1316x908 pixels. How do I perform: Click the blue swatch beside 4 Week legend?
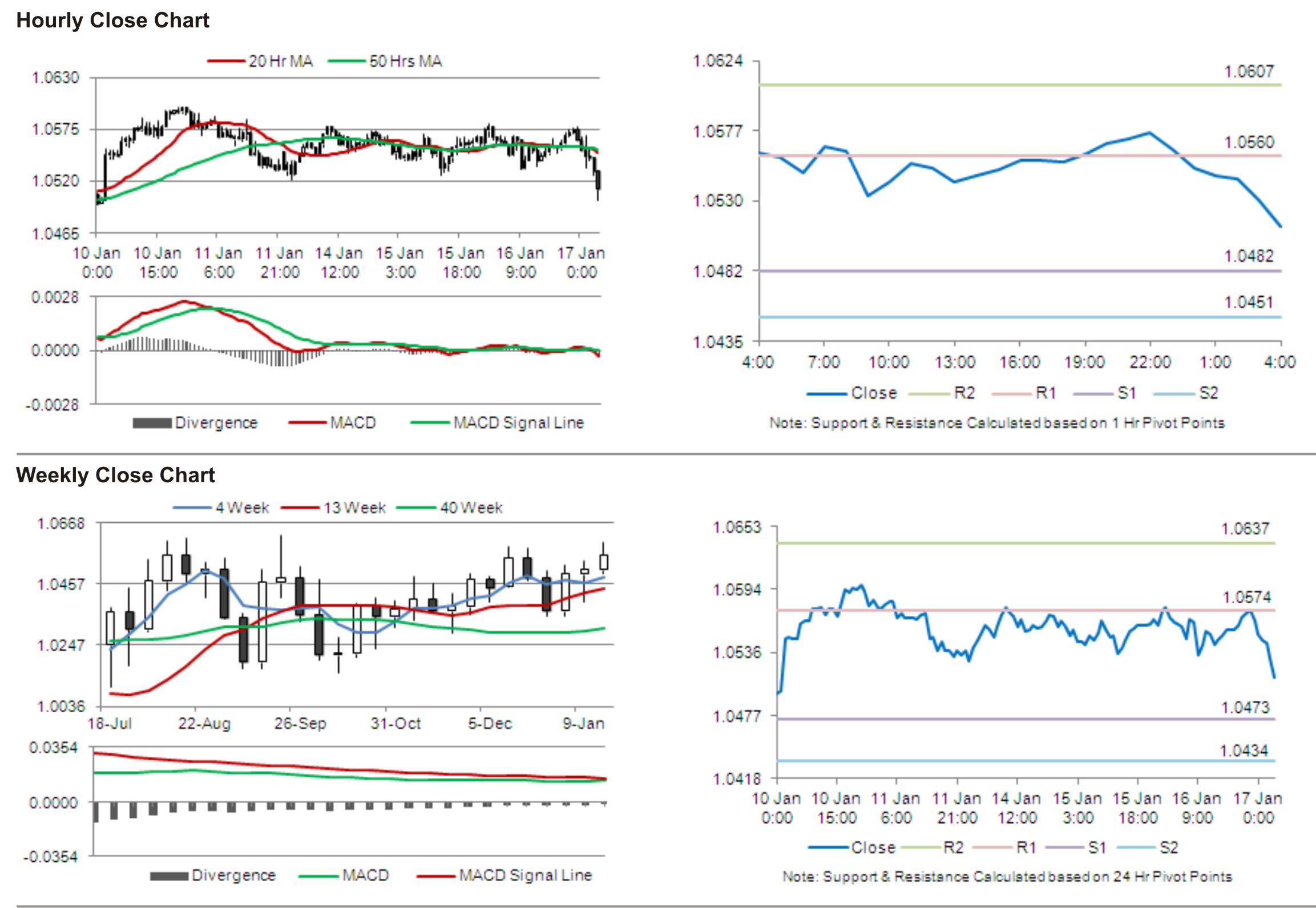(x=192, y=507)
